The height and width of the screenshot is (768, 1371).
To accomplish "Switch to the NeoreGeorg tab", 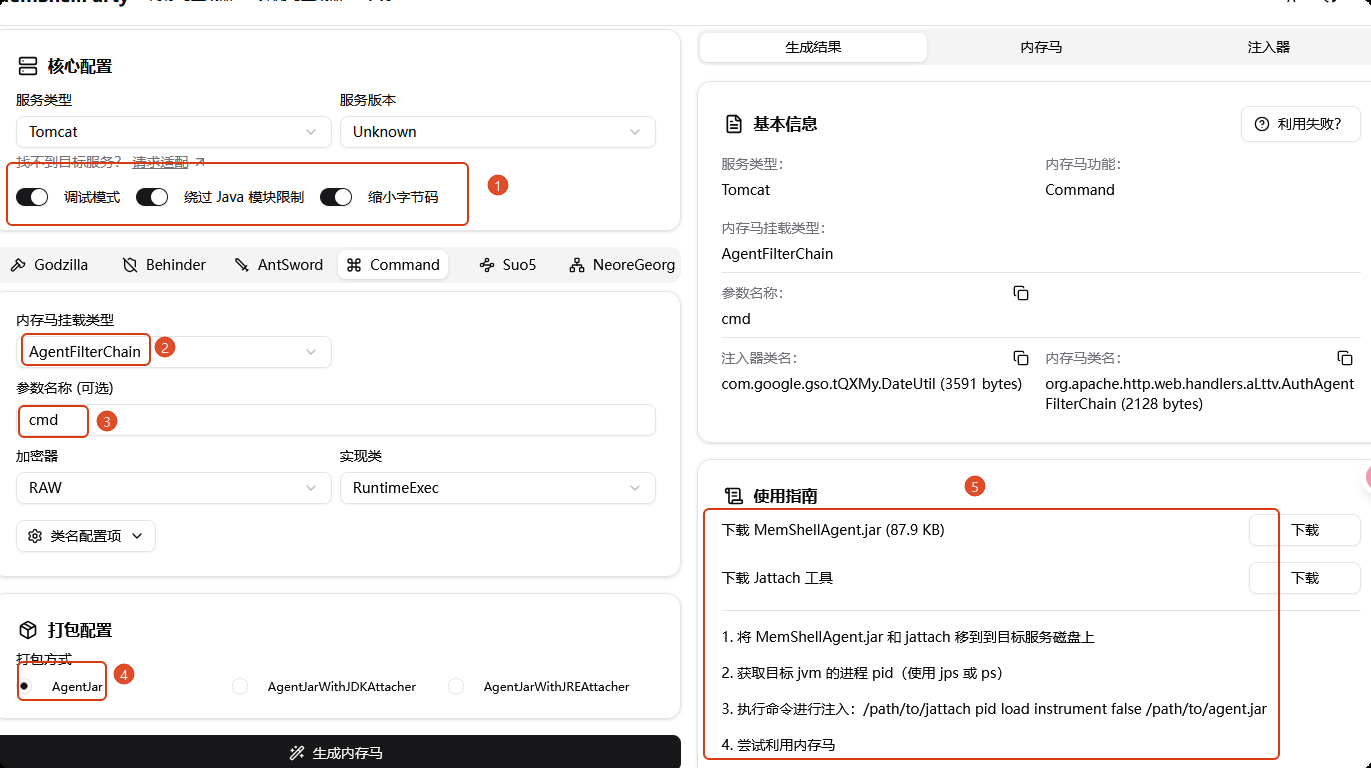I will [x=622, y=265].
